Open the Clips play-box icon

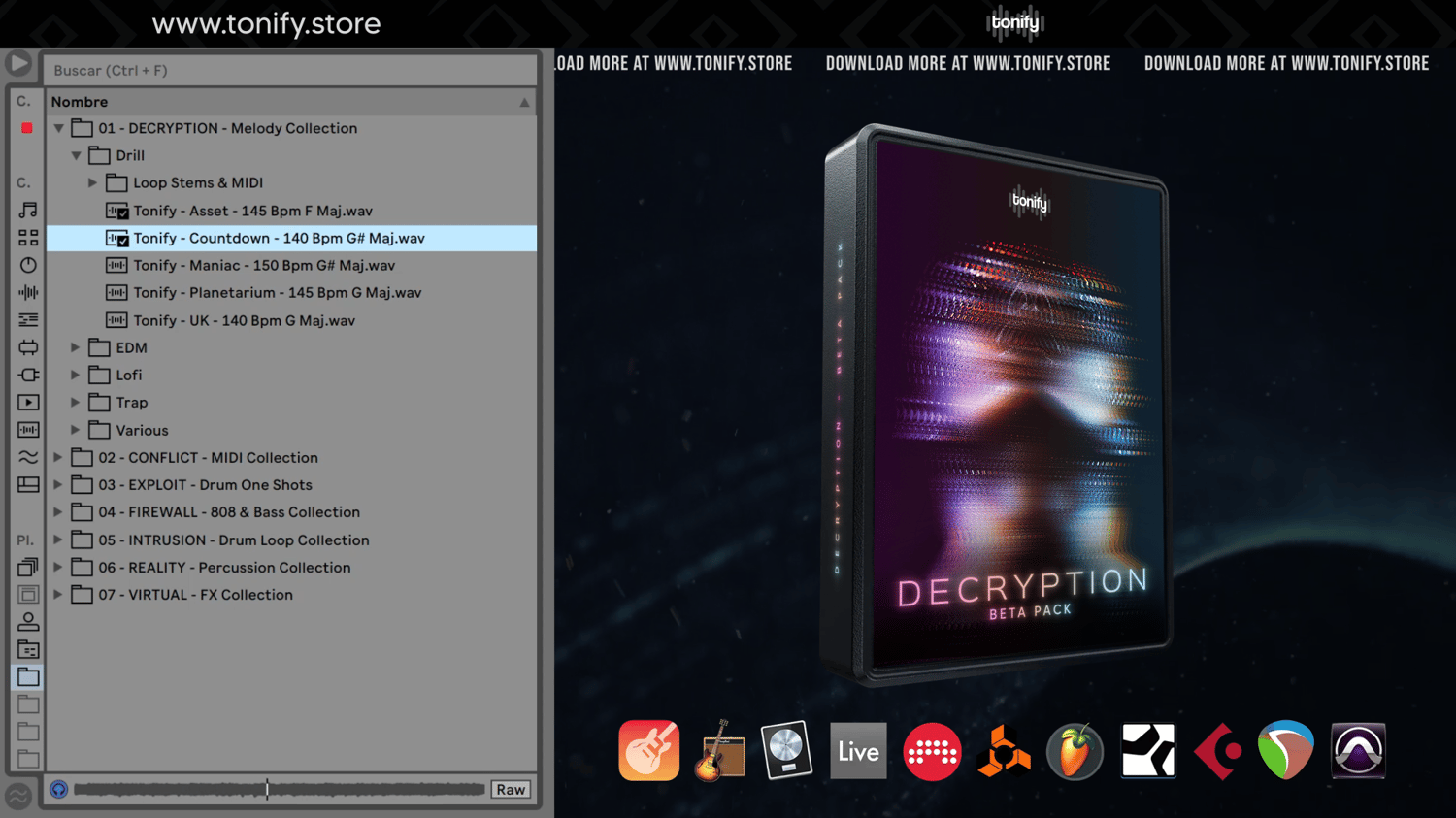(x=28, y=402)
